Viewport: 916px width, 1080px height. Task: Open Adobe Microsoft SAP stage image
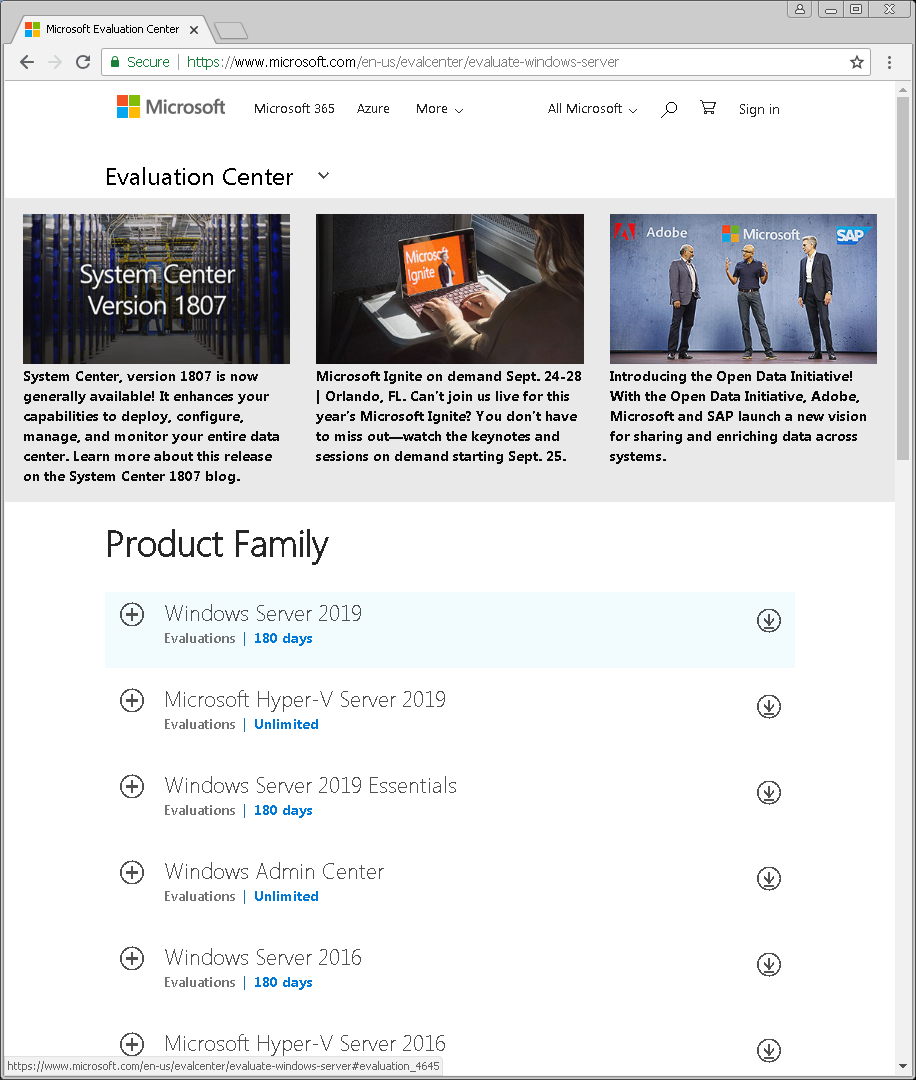[743, 289]
